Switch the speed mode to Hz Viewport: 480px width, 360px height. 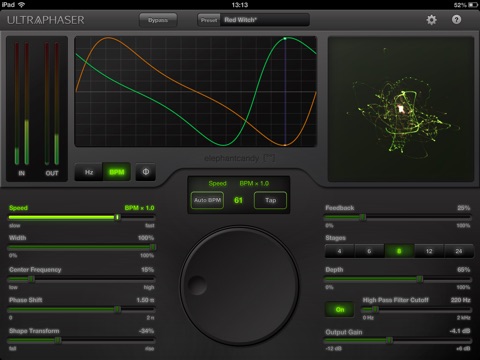tap(89, 172)
